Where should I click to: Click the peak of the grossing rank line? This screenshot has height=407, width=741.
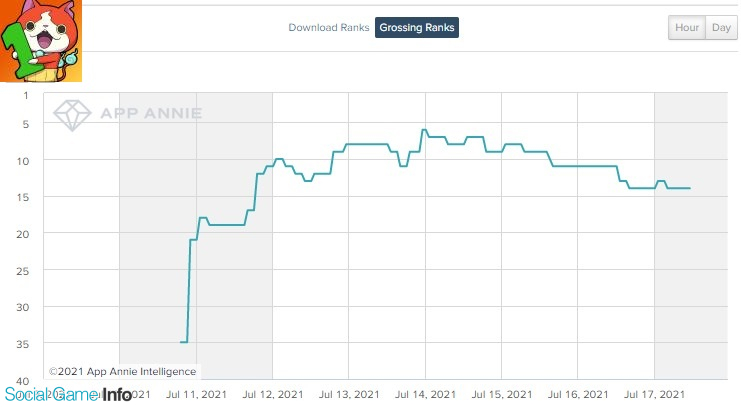(424, 130)
